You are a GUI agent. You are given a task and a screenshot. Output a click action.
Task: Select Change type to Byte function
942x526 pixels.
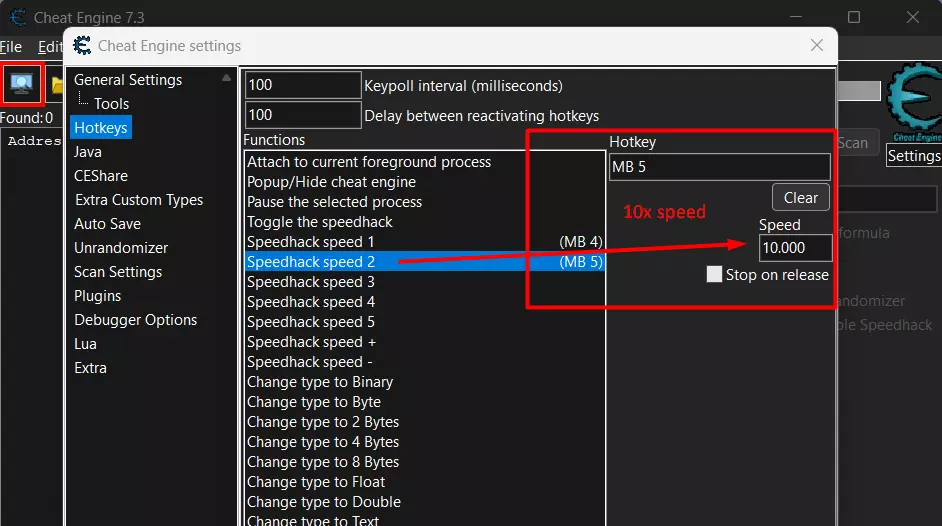click(425, 402)
